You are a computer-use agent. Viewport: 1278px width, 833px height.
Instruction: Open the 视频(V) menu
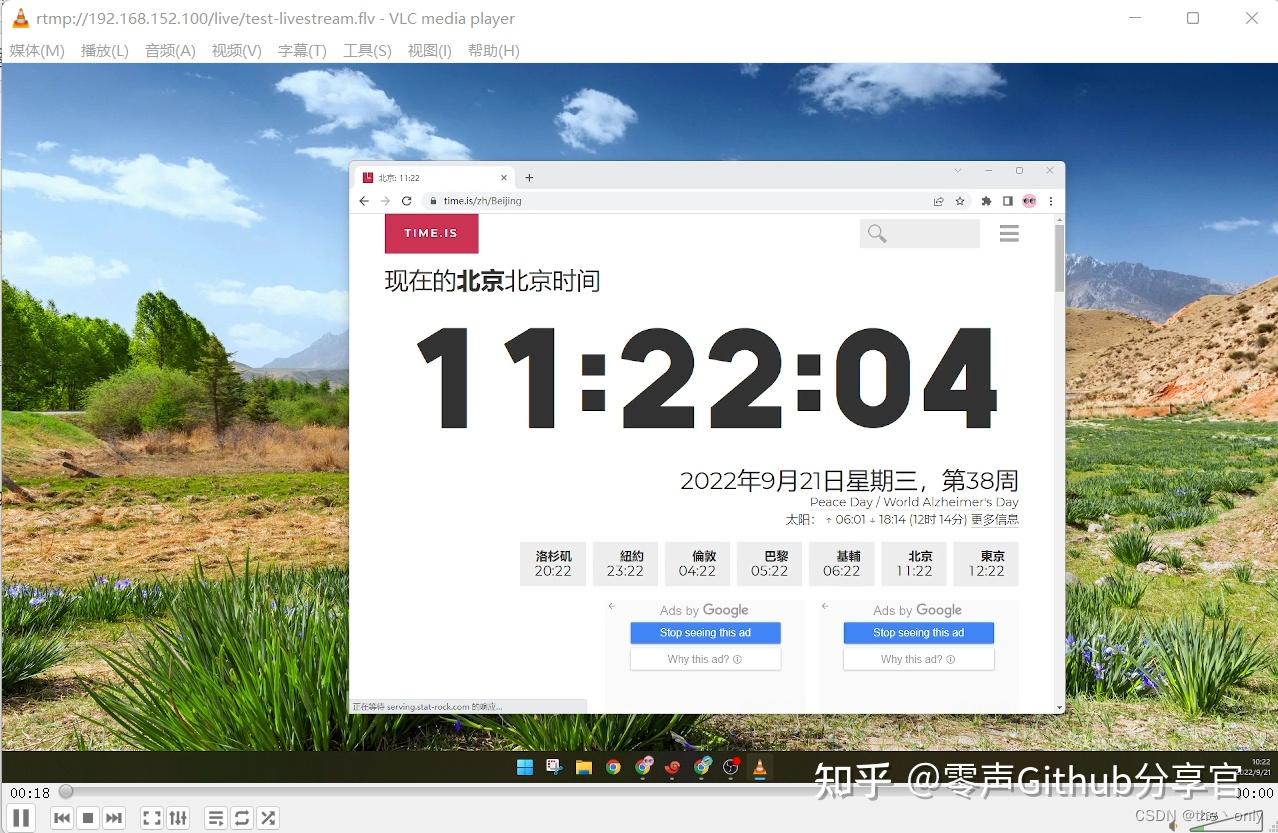click(236, 51)
